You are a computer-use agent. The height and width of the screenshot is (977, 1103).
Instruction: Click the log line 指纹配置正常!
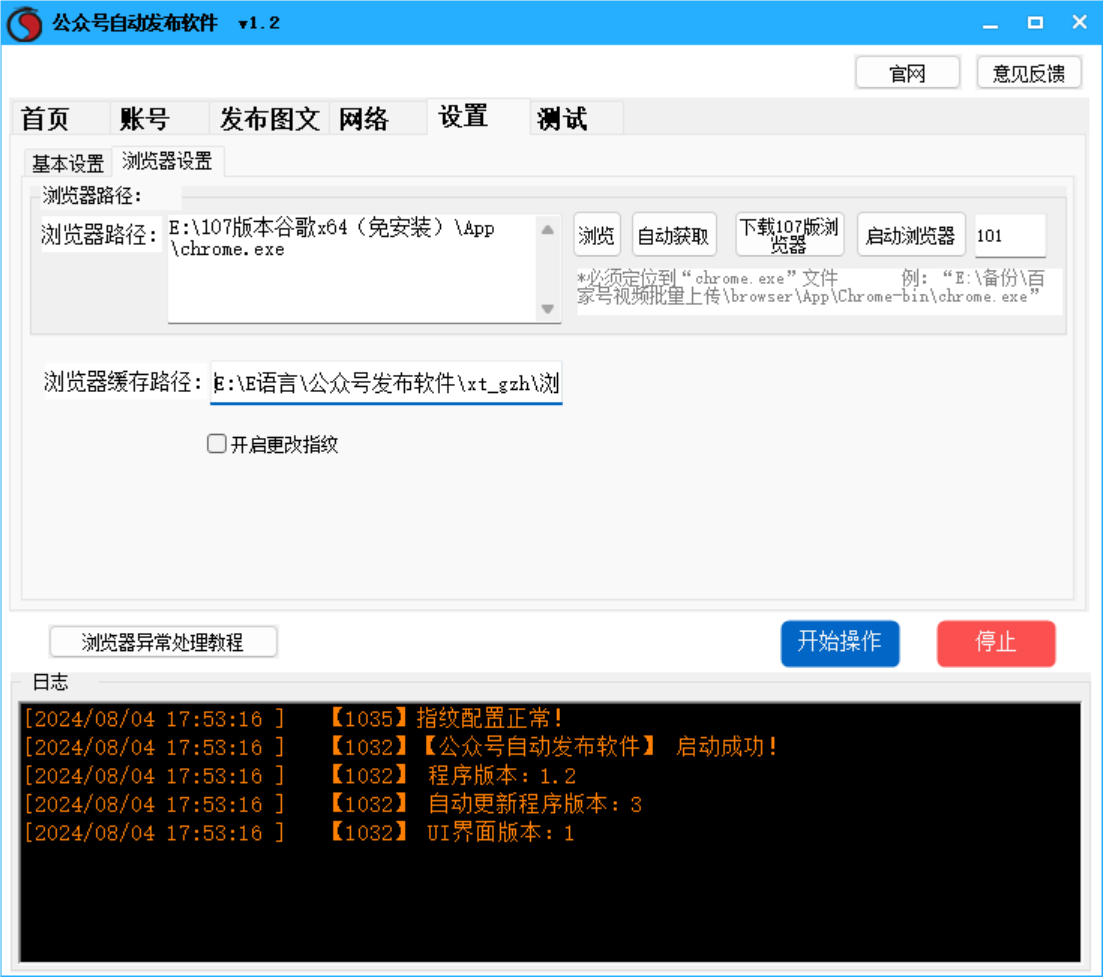(293, 718)
